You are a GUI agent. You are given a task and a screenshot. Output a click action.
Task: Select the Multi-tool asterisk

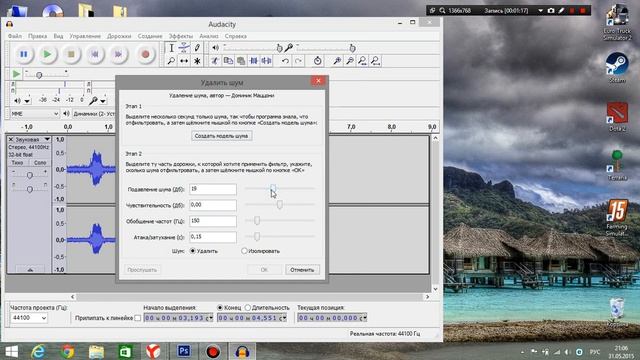click(x=197, y=61)
